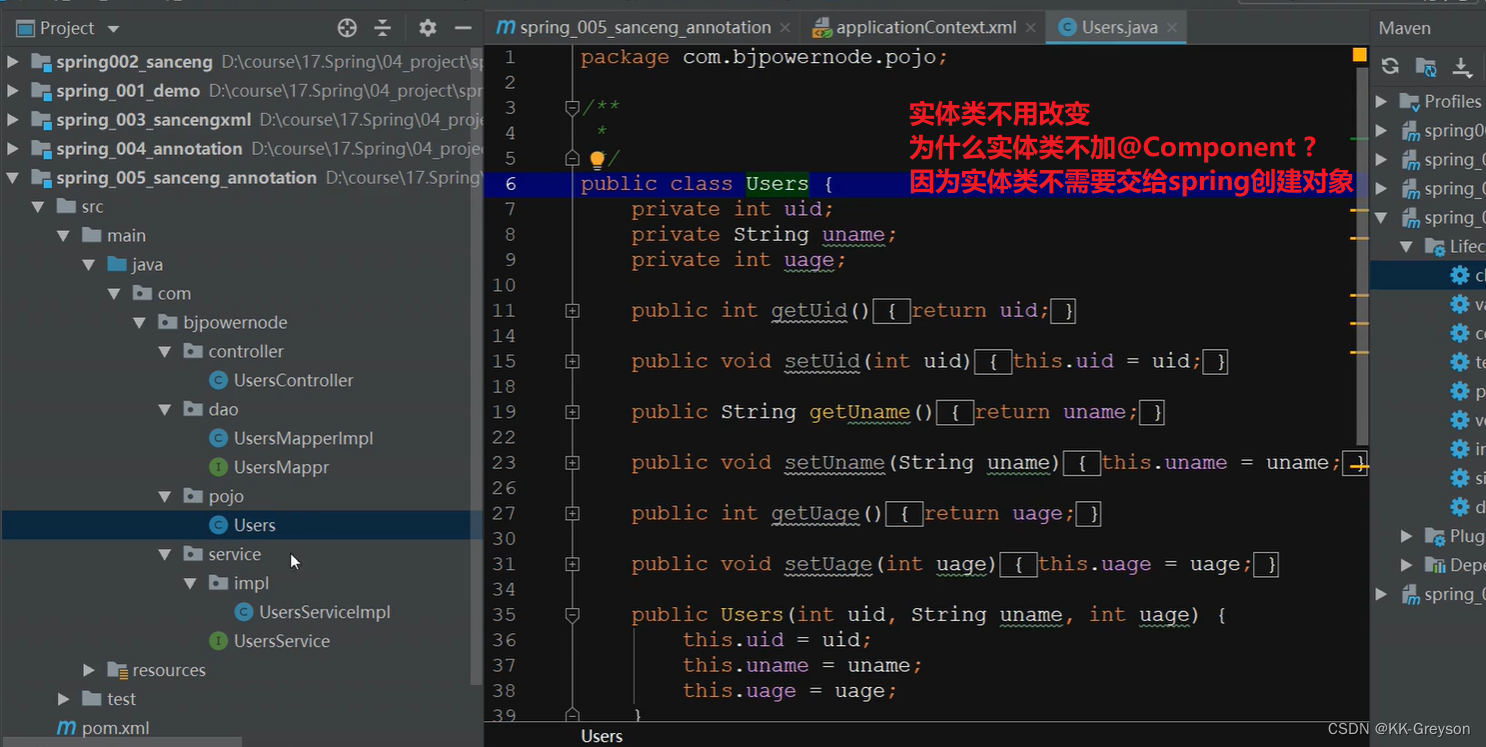Image resolution: width=1486 pixels, height=747 pixels.
Task: Select the java source folder
Action: point(146,265)
